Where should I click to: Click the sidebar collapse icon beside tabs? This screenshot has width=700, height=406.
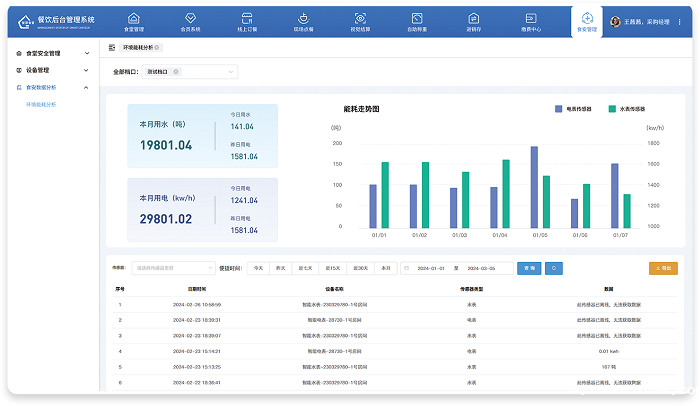(112, 47)
